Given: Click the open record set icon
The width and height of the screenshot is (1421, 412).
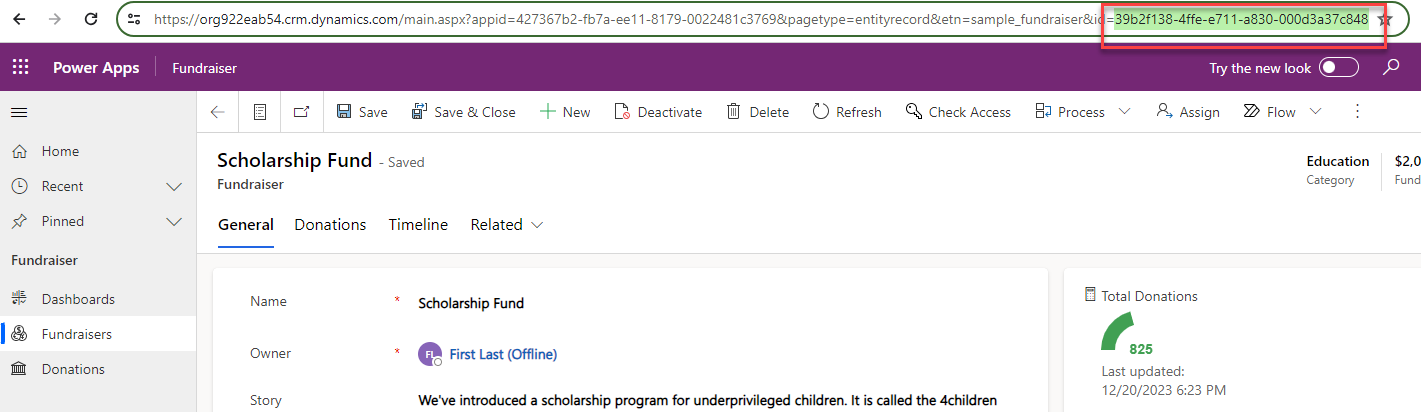Looking at the screenshot, I should coord(260,112).
